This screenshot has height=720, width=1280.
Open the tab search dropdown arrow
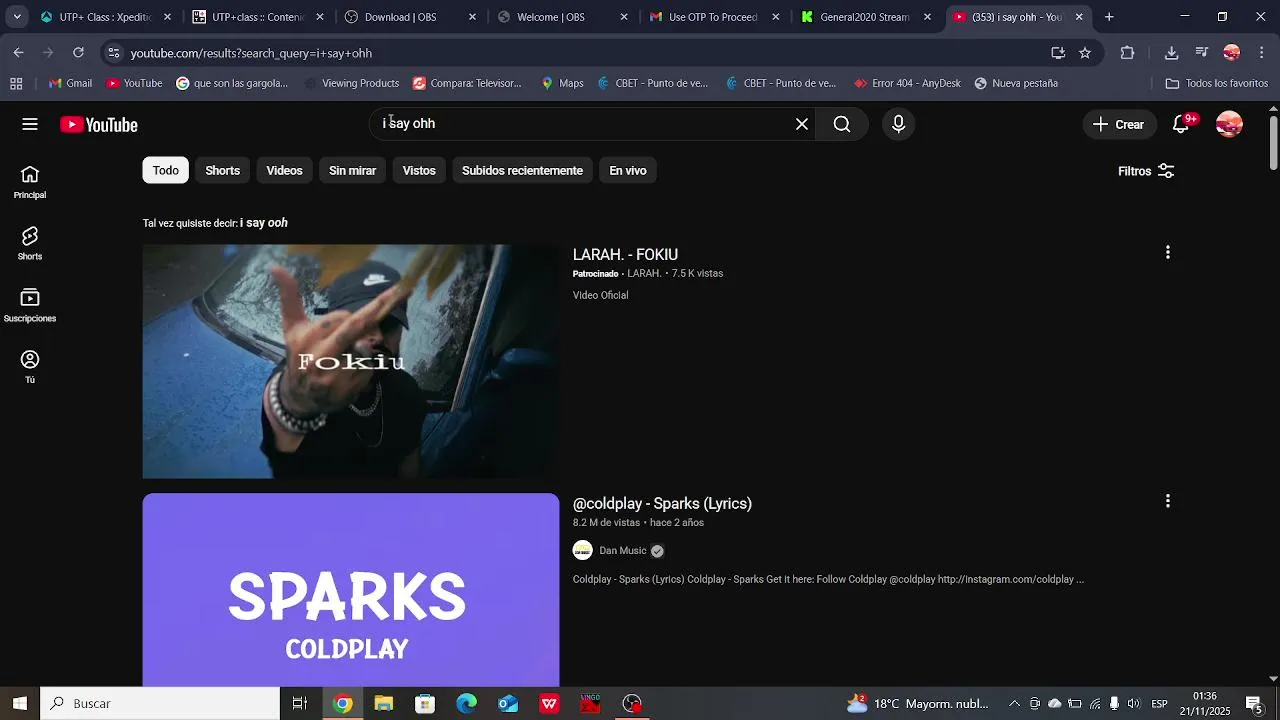click(17, 17)
